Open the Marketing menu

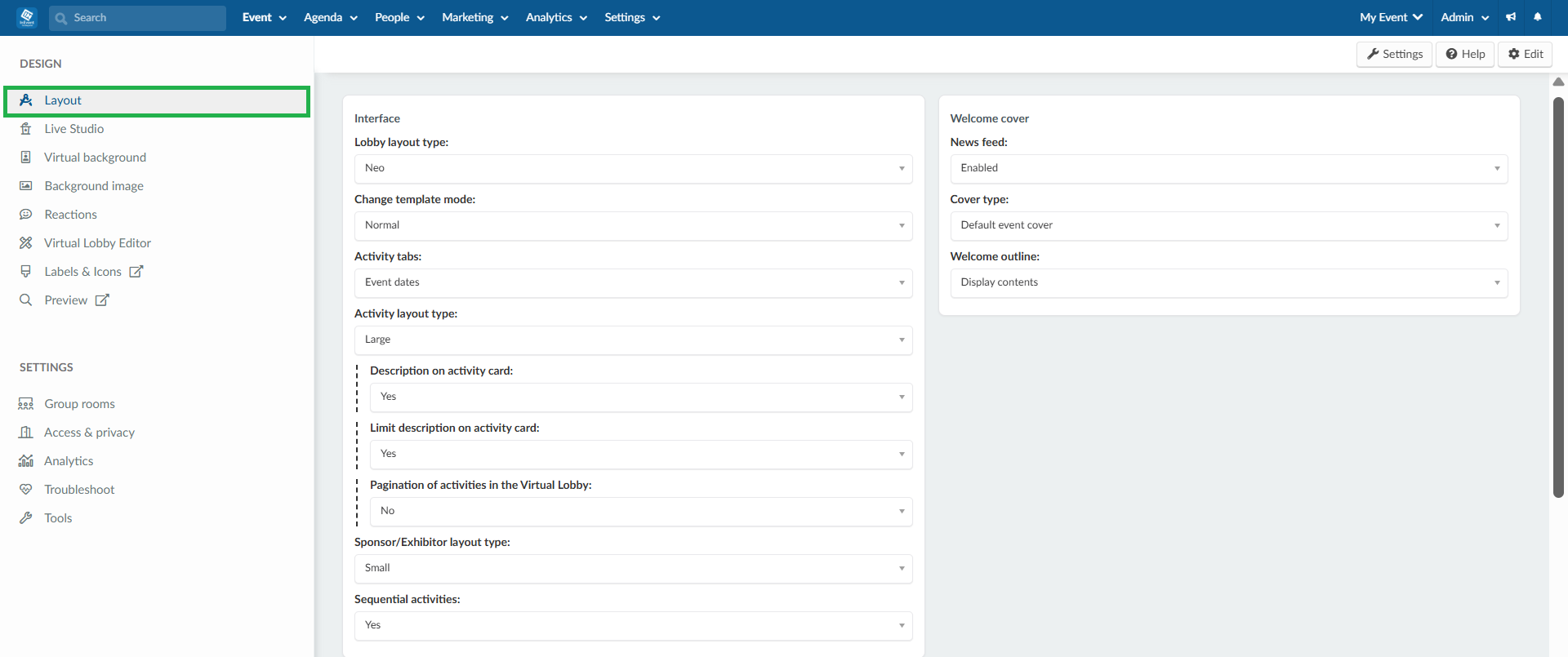474,17
